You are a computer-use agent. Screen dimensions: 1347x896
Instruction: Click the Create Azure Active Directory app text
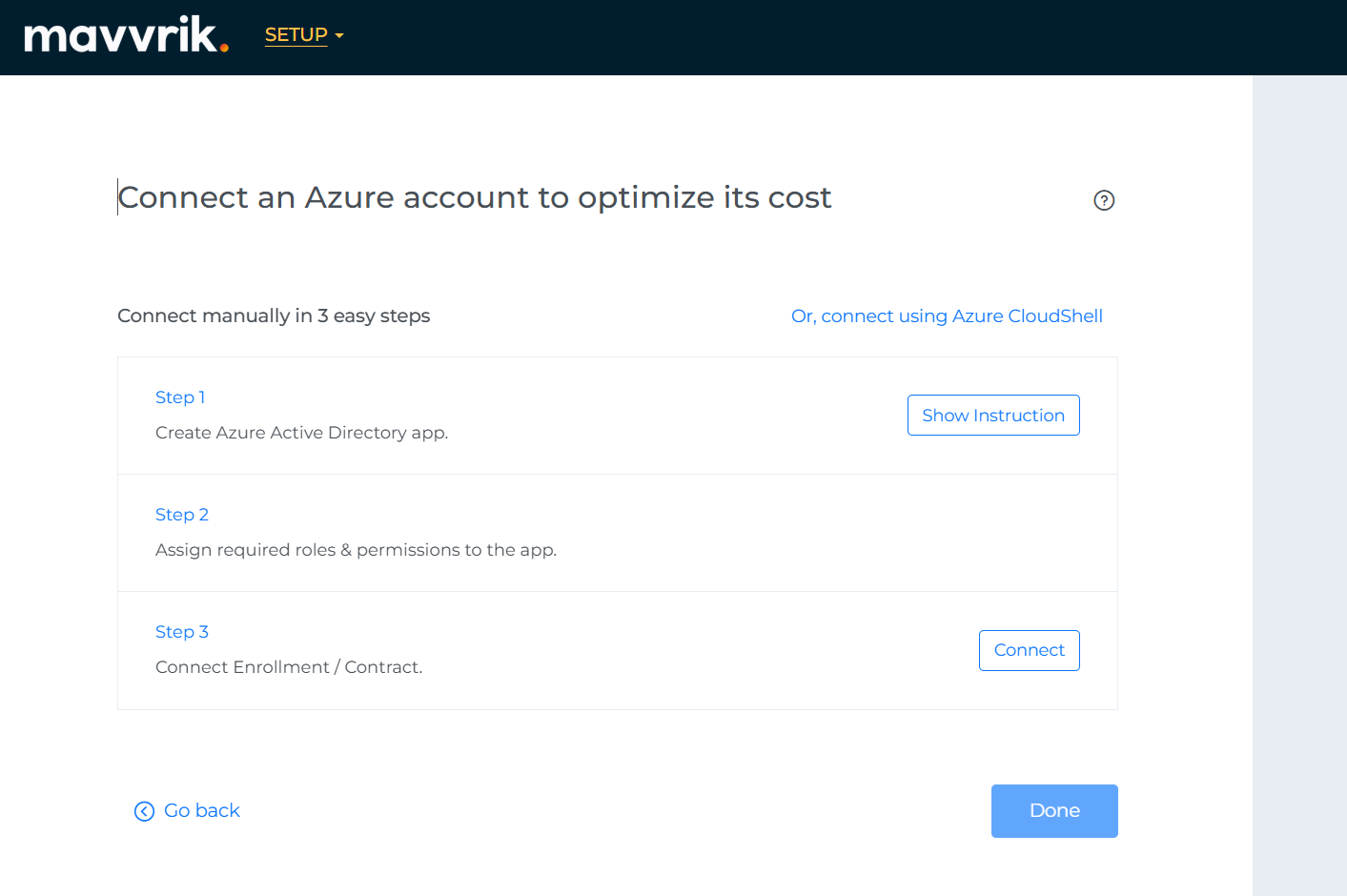click(x=301, y=433)
